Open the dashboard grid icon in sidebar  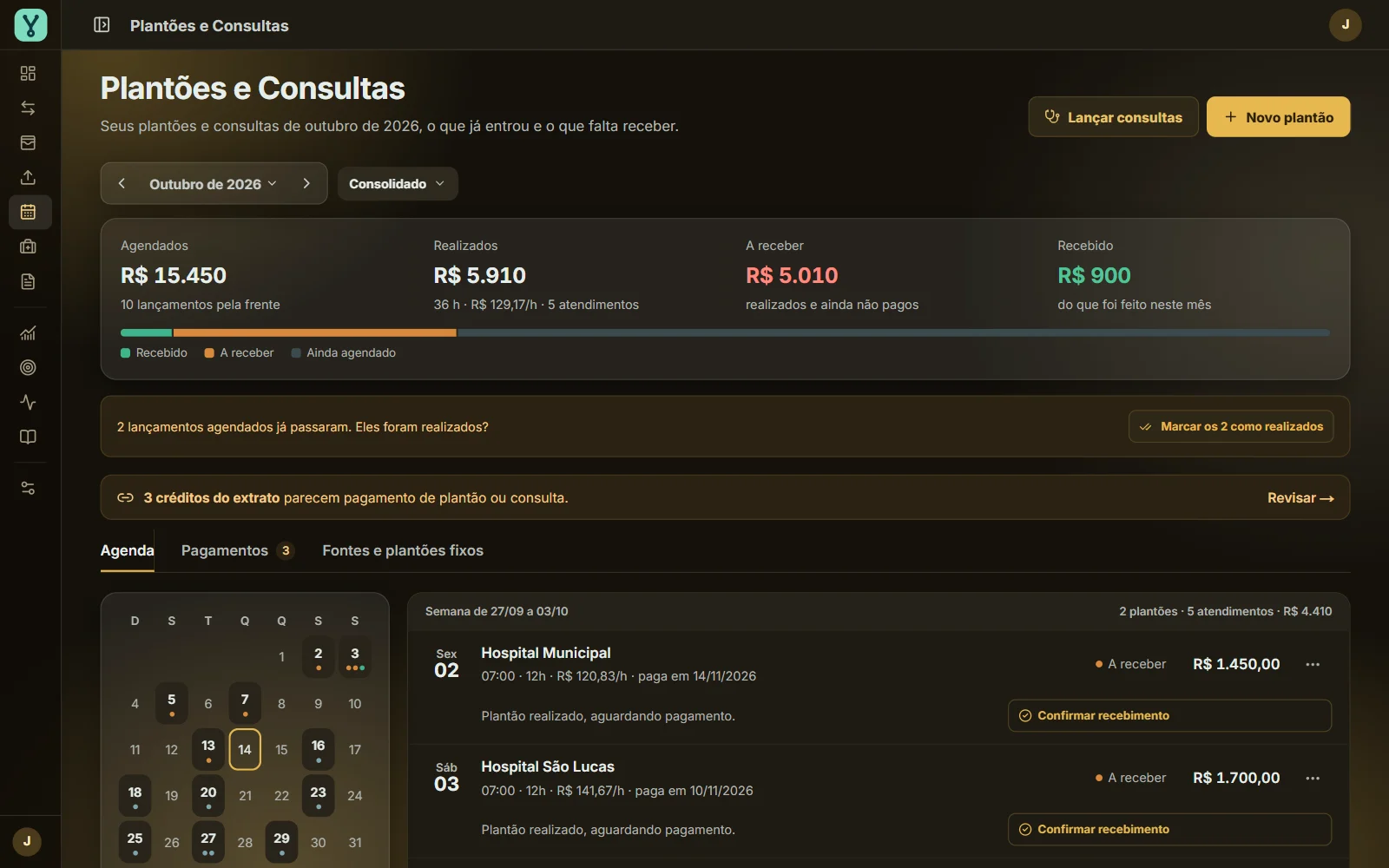click(28, 73)
